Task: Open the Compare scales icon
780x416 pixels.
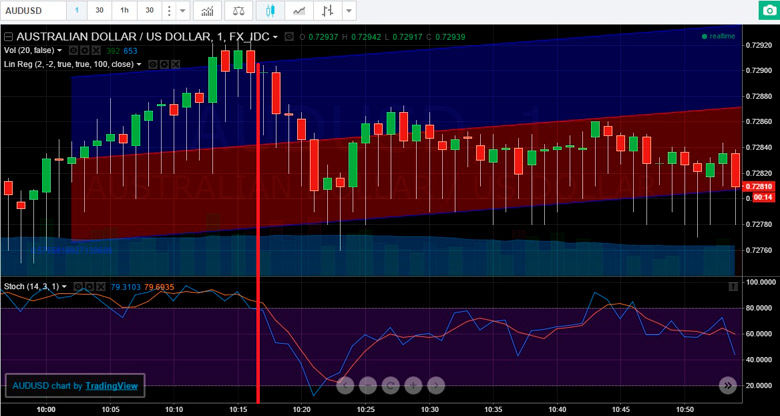Action: pos(238,11)
